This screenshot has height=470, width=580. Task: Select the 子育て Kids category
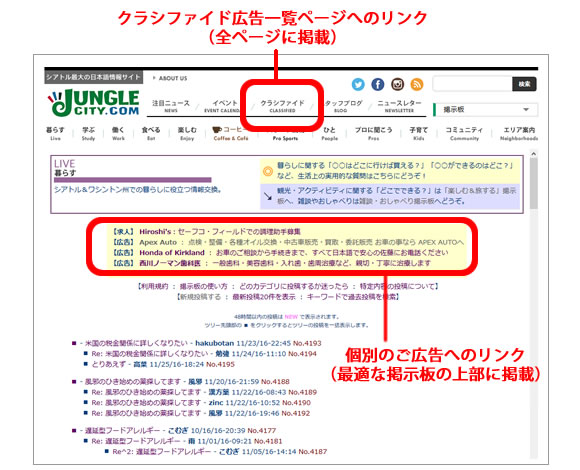[x=419, y=133]
